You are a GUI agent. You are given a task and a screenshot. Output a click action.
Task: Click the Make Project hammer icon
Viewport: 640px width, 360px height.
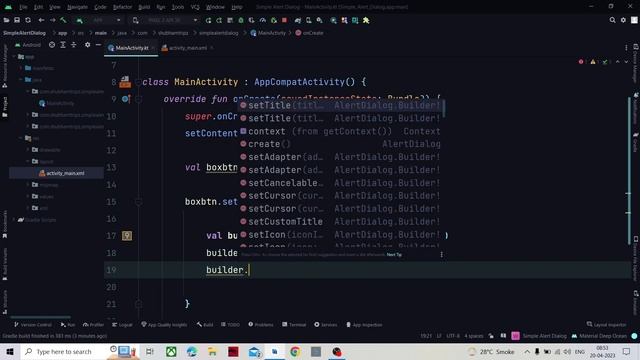coord(63,20)
